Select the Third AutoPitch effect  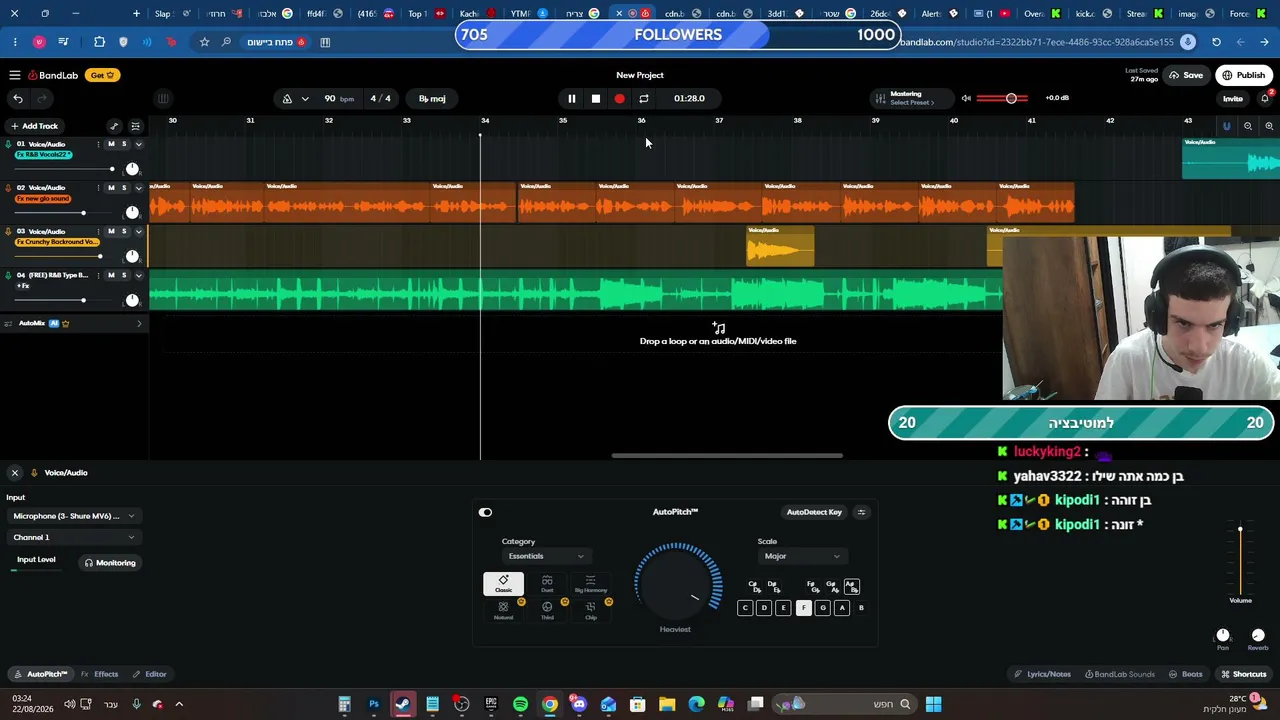[x=547, y=610]
